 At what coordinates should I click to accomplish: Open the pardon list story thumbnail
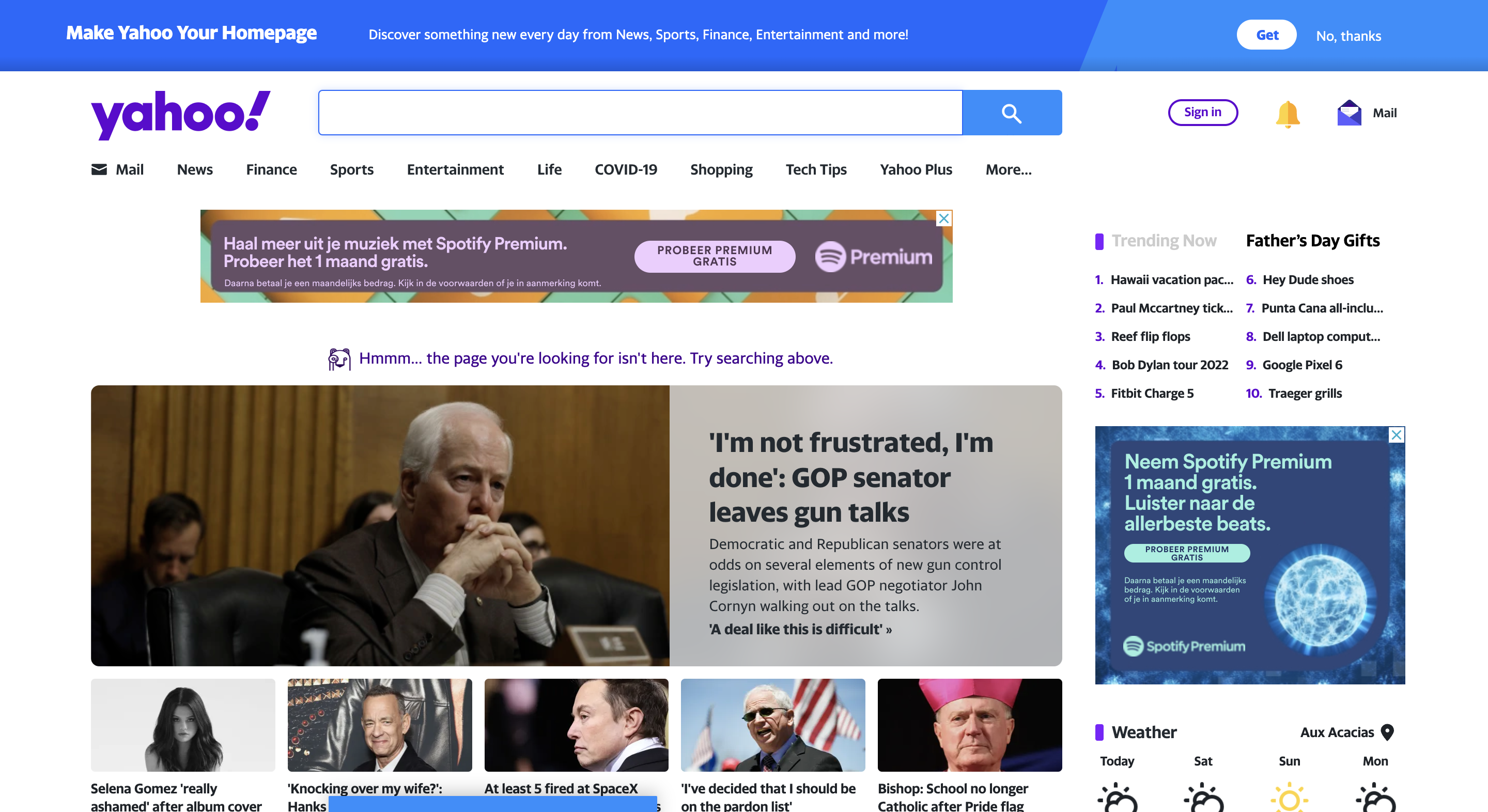click(772, 725)
